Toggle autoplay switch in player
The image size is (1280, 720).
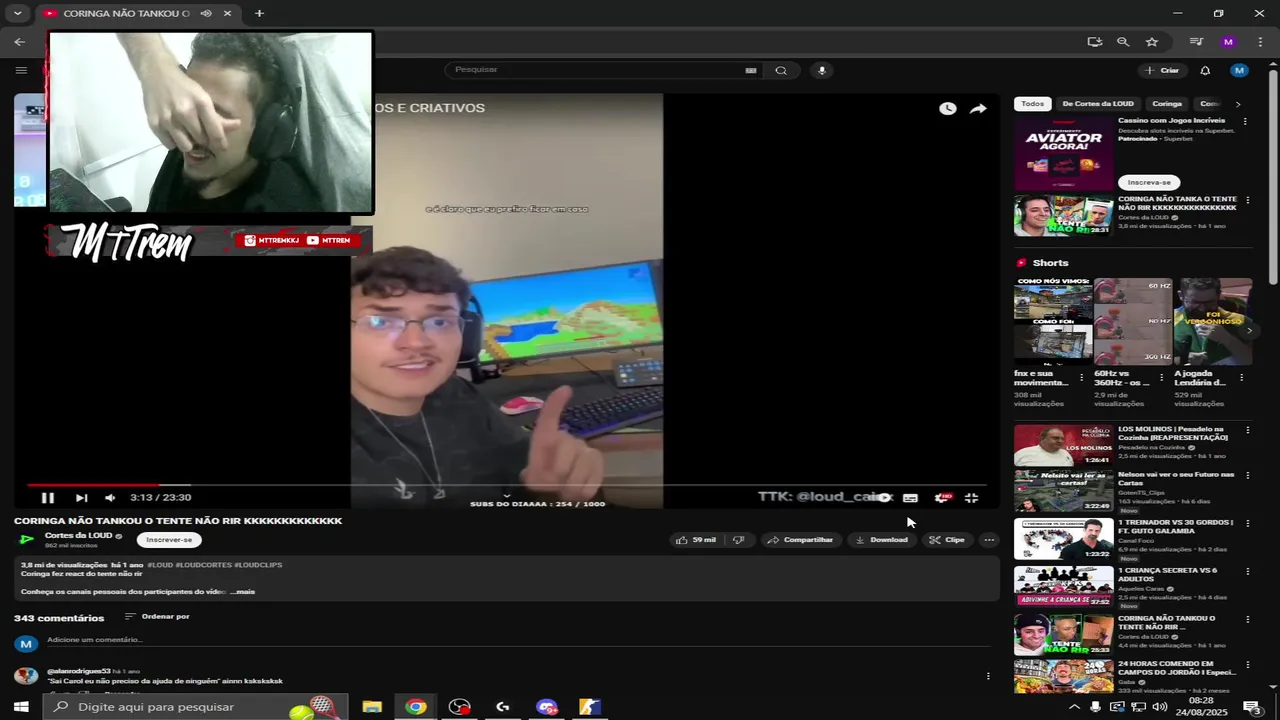click(882, 497)
